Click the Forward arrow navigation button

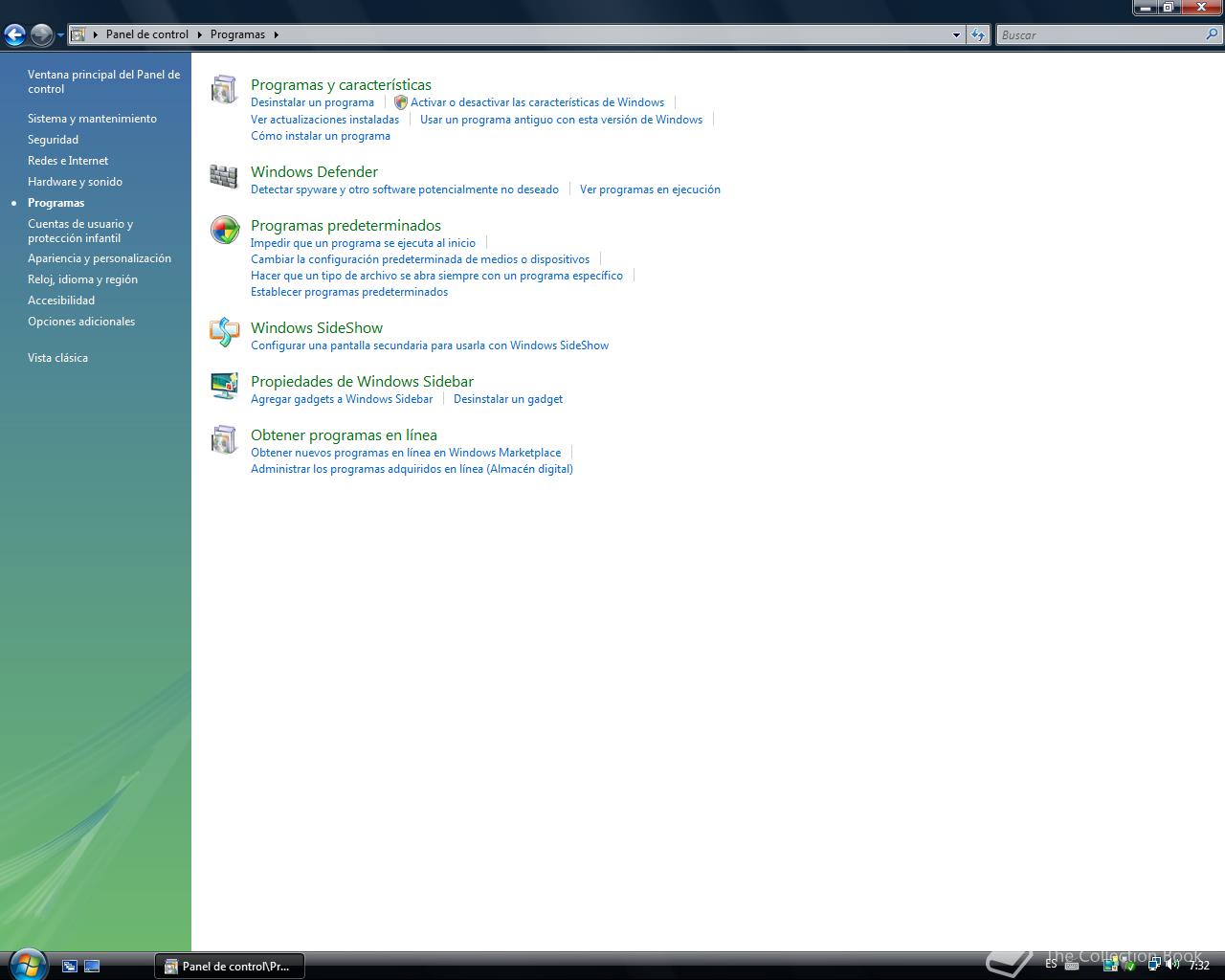[x=41, y=35]
